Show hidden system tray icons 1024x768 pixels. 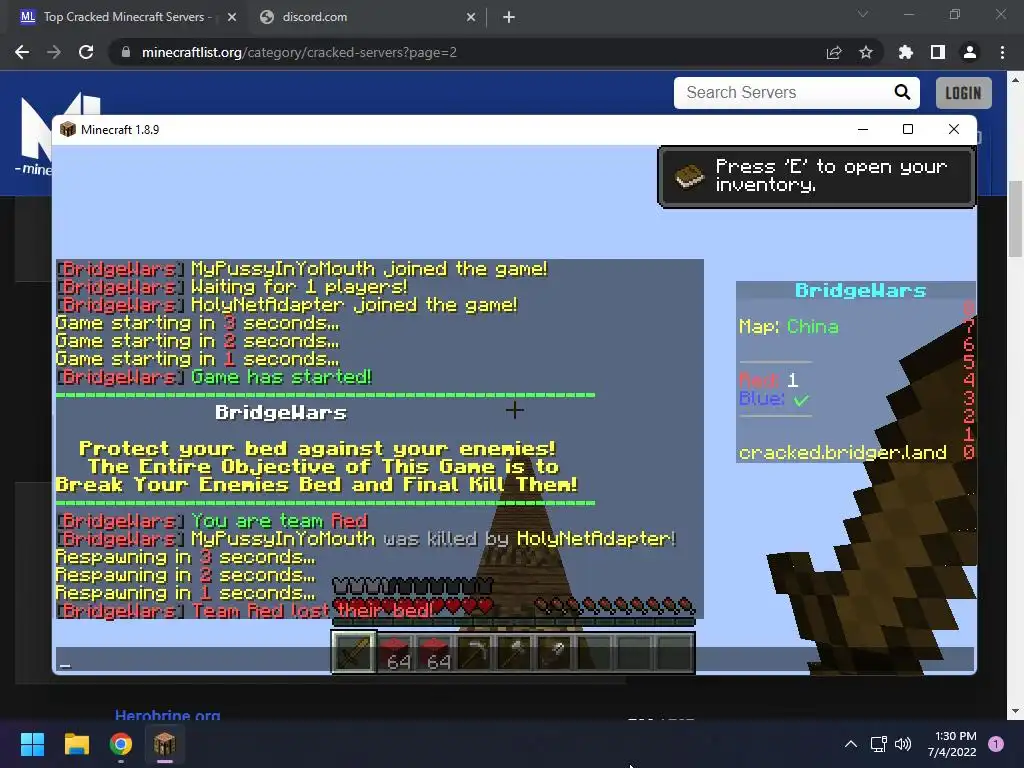pyautogui.click(x=850, y=744)
